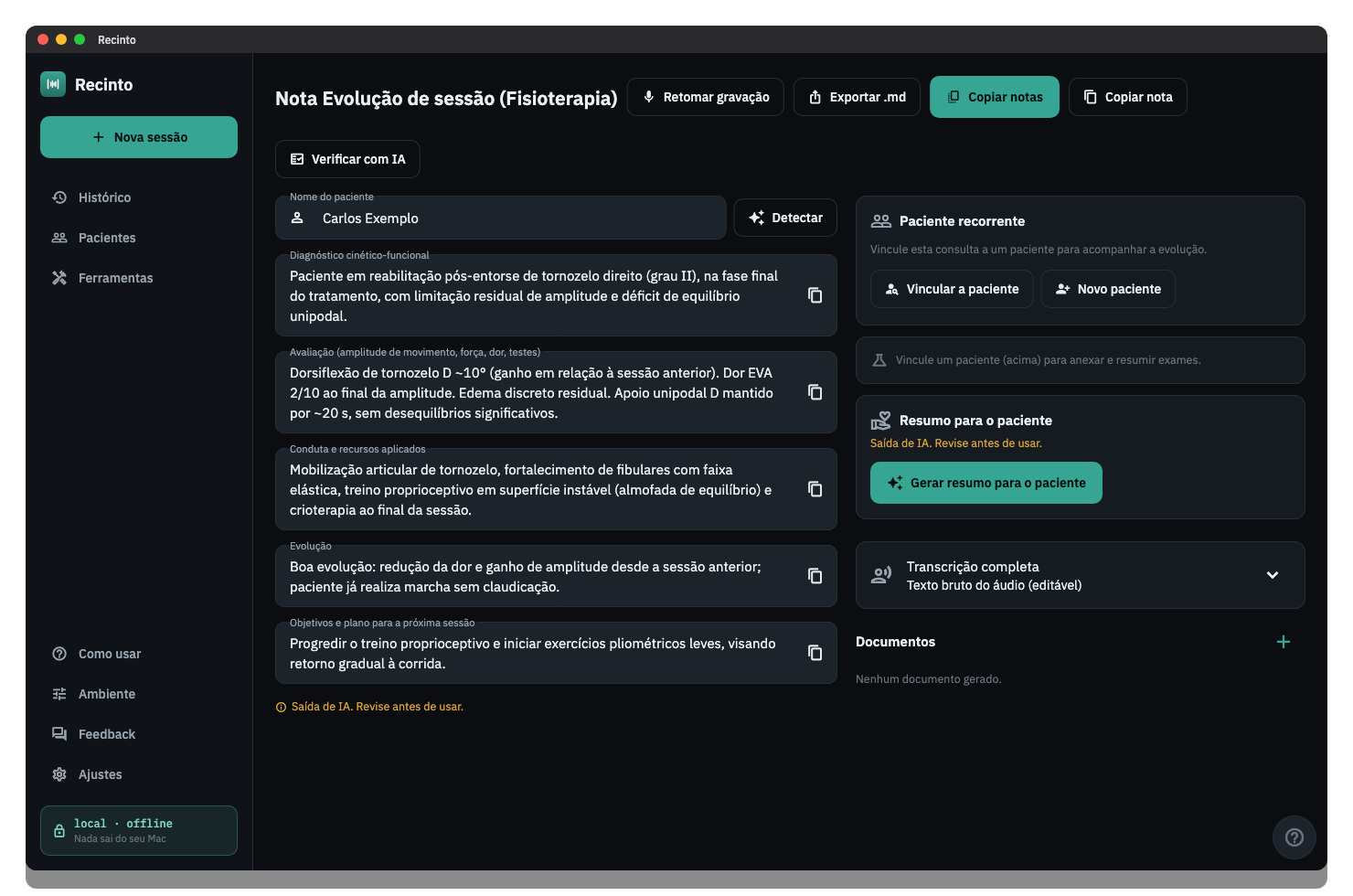This screenshot has width=1353, height=896.
Task: Open Ambiente settings in sidebar
Action: 139,694
